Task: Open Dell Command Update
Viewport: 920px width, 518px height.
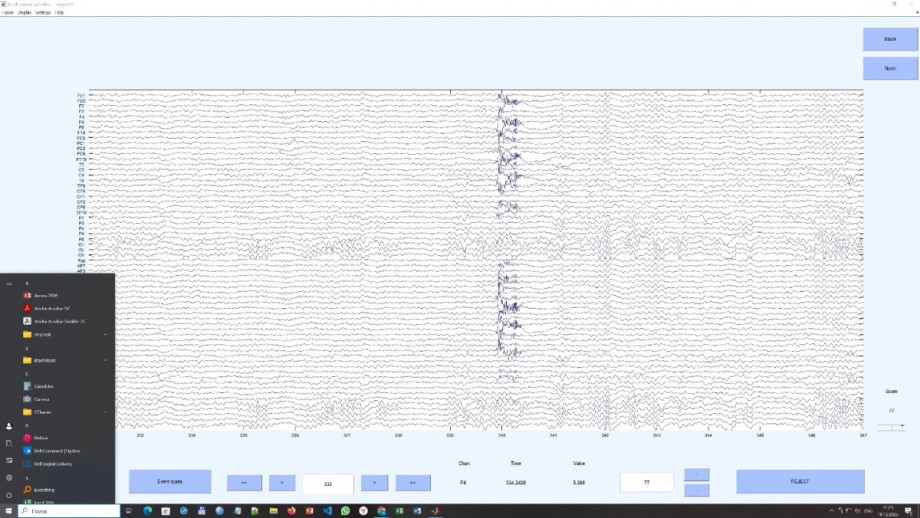Action: pos(56,450)
